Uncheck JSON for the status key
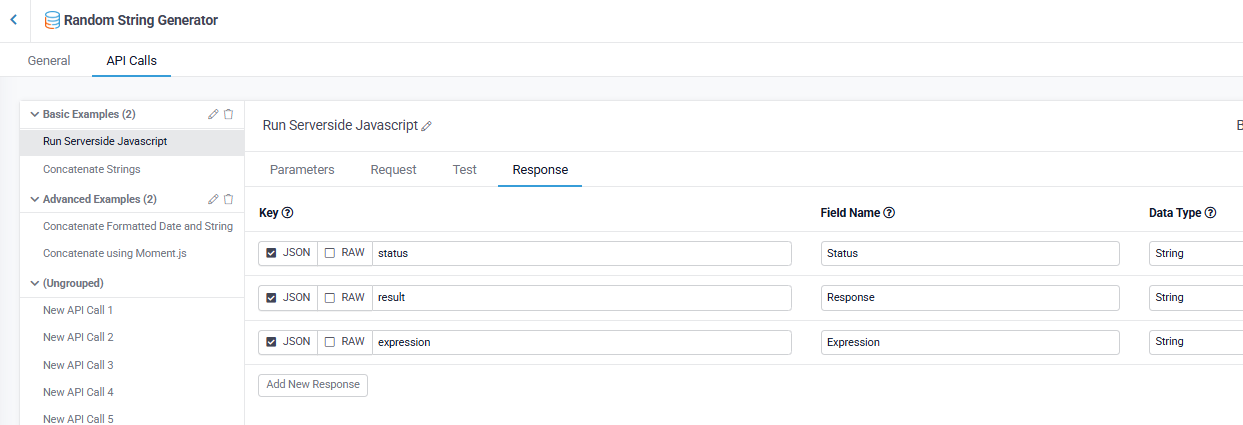 (x=271, y=253)
